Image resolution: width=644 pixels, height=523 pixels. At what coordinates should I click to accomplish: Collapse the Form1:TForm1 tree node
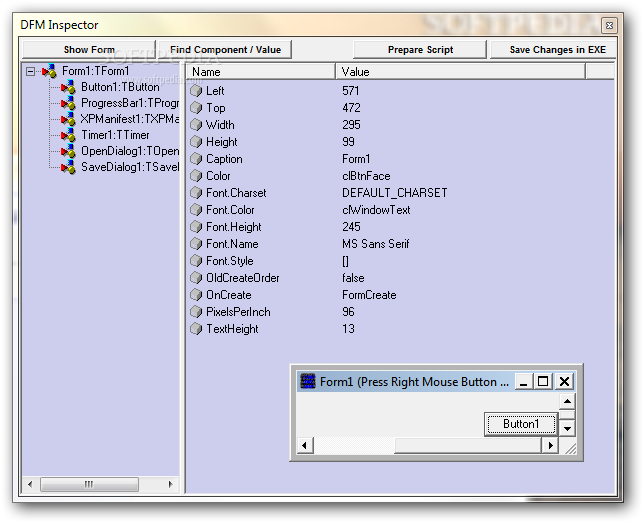point(30,71)
